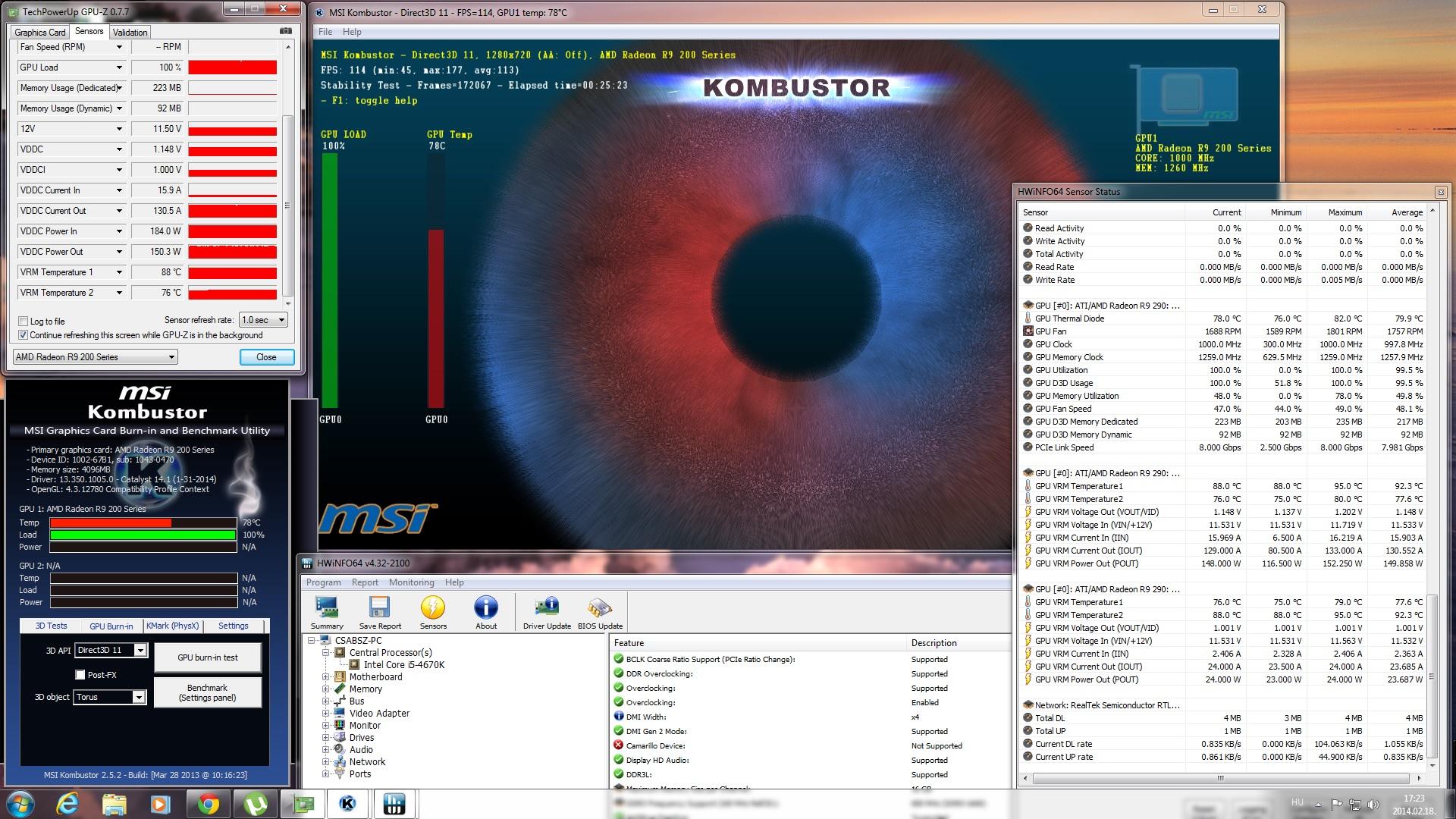Click the Camarillo Device not-supported icon
This screenshot has width=1456, height=819.
point(619,745)
